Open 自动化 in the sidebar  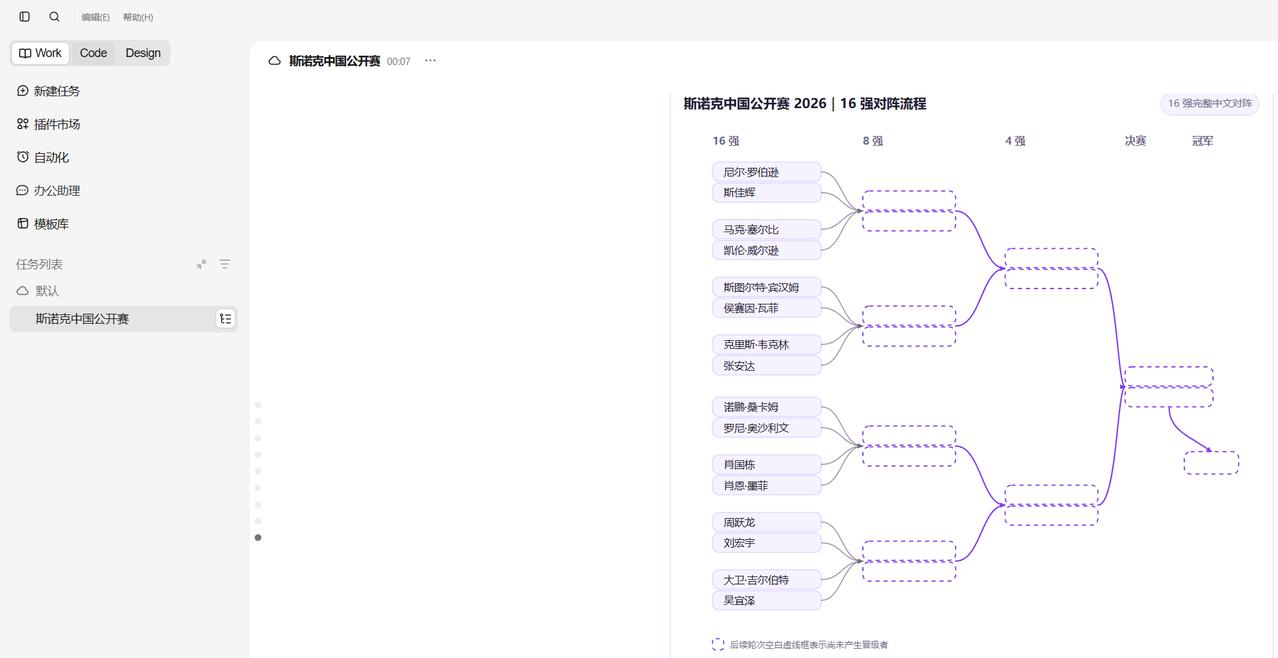(x=51, y=157)
